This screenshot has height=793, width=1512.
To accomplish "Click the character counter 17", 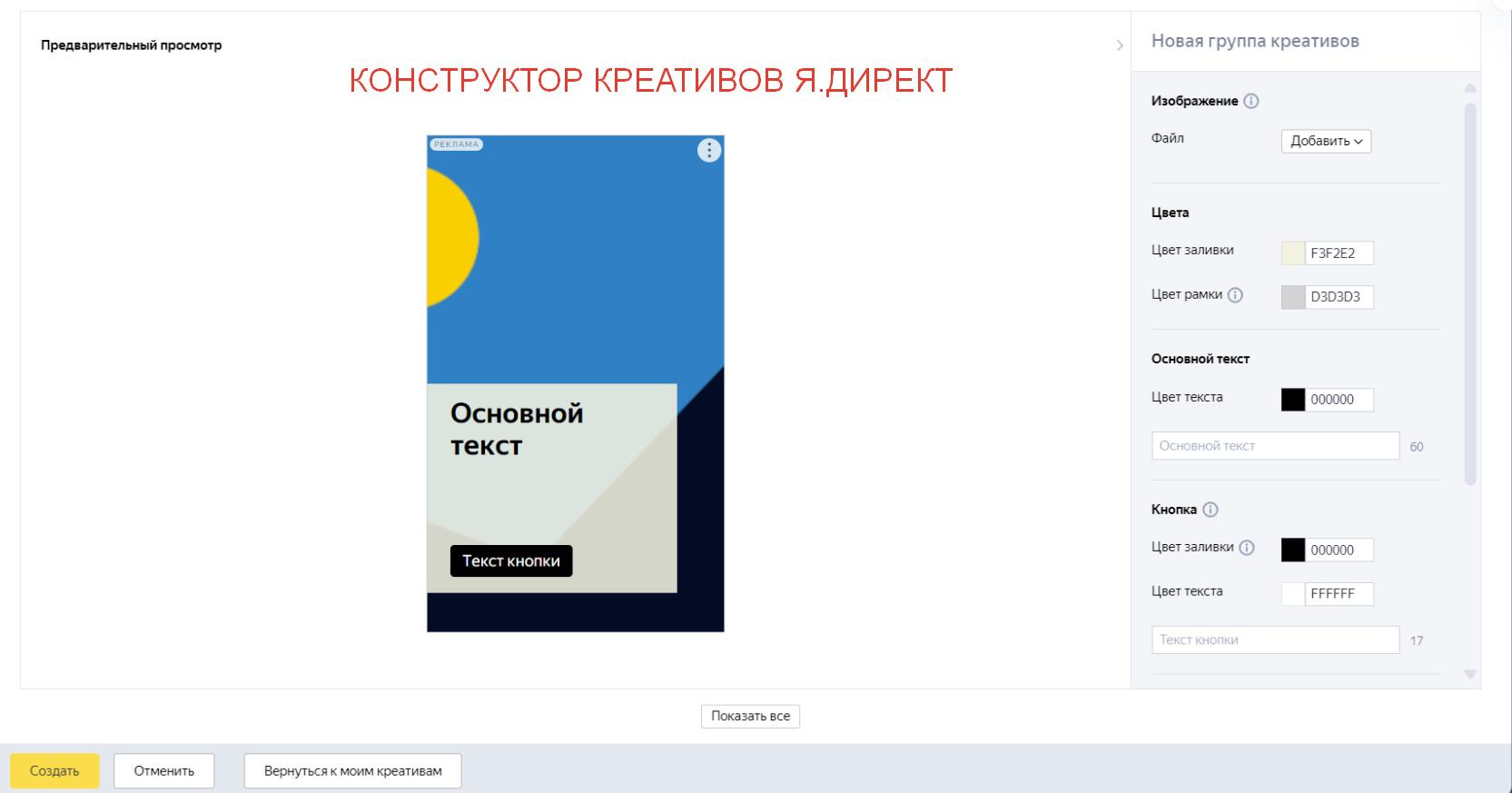I will (x=1417, y=640).
